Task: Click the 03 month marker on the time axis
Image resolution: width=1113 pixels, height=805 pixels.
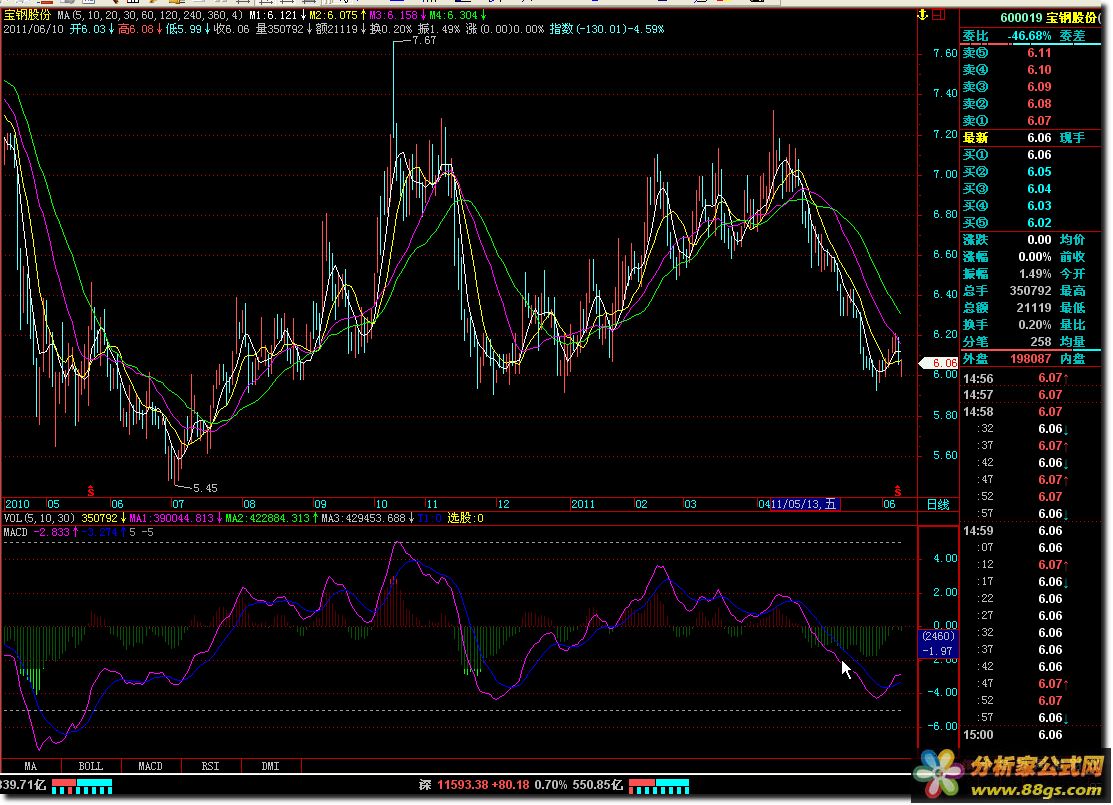Action: click(x=690, y=504)
